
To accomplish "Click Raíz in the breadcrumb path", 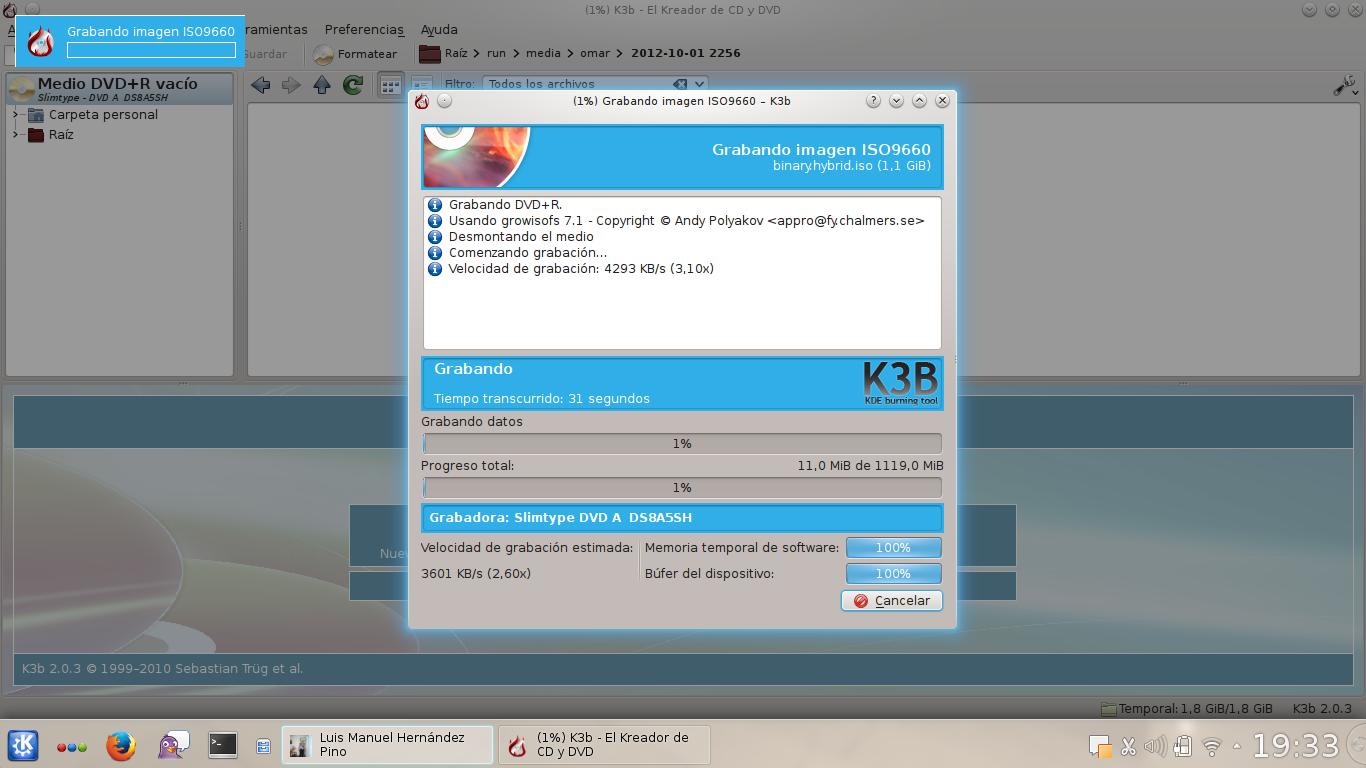I will pyautogui.click(x=456, y=54).
